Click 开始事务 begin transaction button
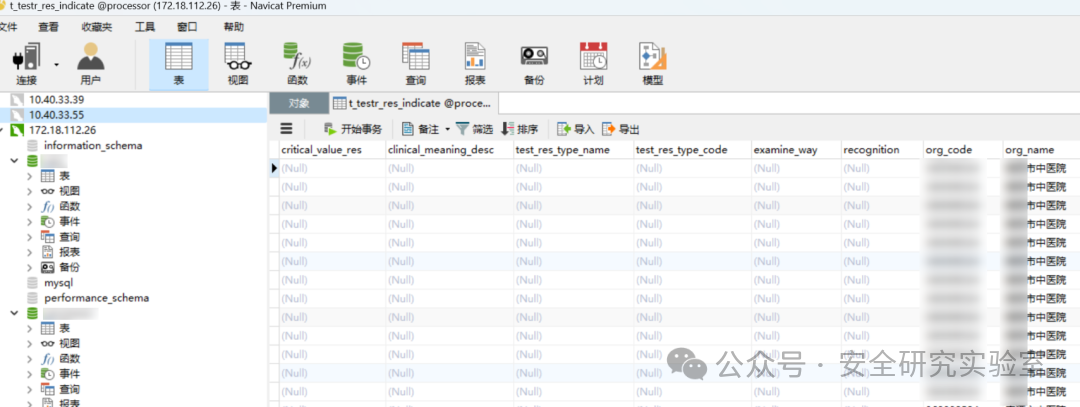This screenshot has height=407, width=1080. coord(353,129)
